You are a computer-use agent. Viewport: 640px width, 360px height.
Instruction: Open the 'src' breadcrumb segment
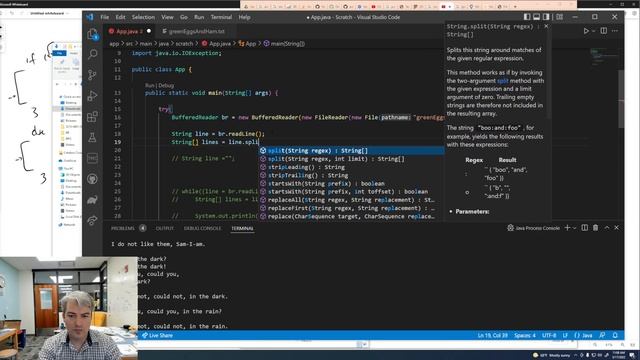129,43
